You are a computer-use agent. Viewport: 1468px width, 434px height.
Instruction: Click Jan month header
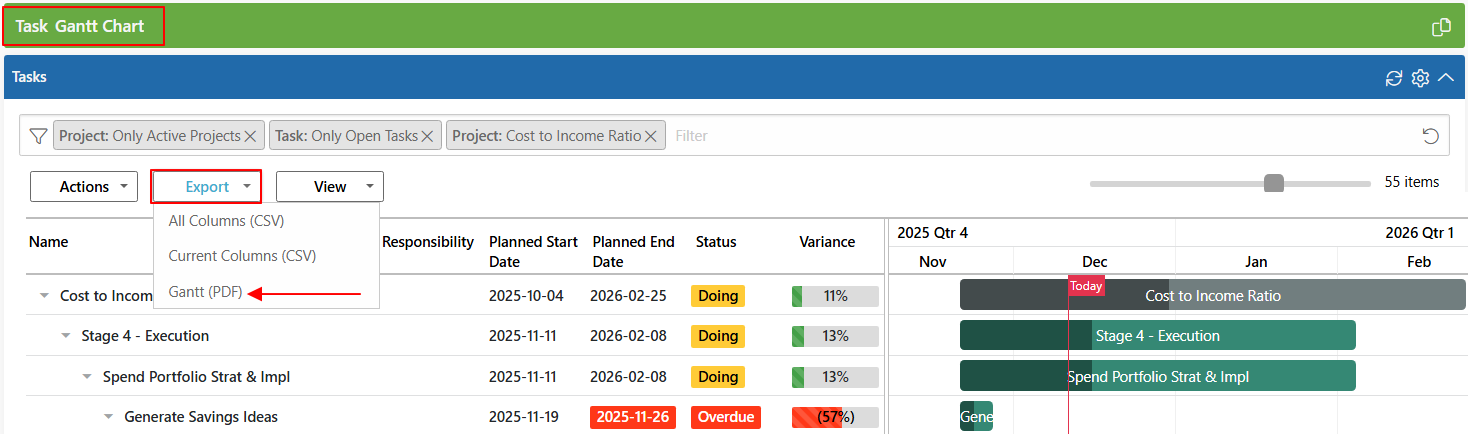point(1256,262)
